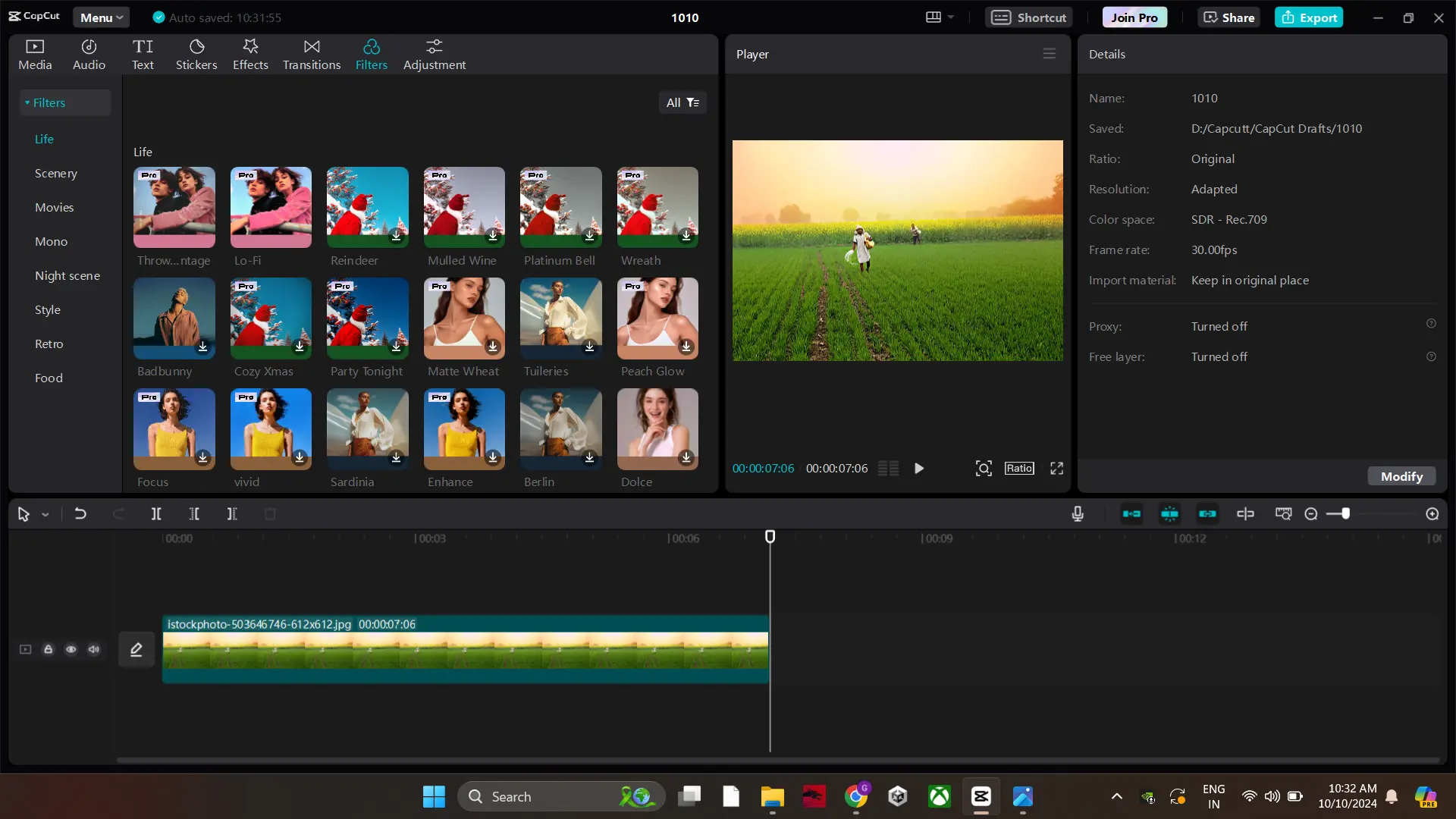Select the istockphoto clip on timeline
Image resolution: width=1456 pixels, height=819 pixels.
466,649
